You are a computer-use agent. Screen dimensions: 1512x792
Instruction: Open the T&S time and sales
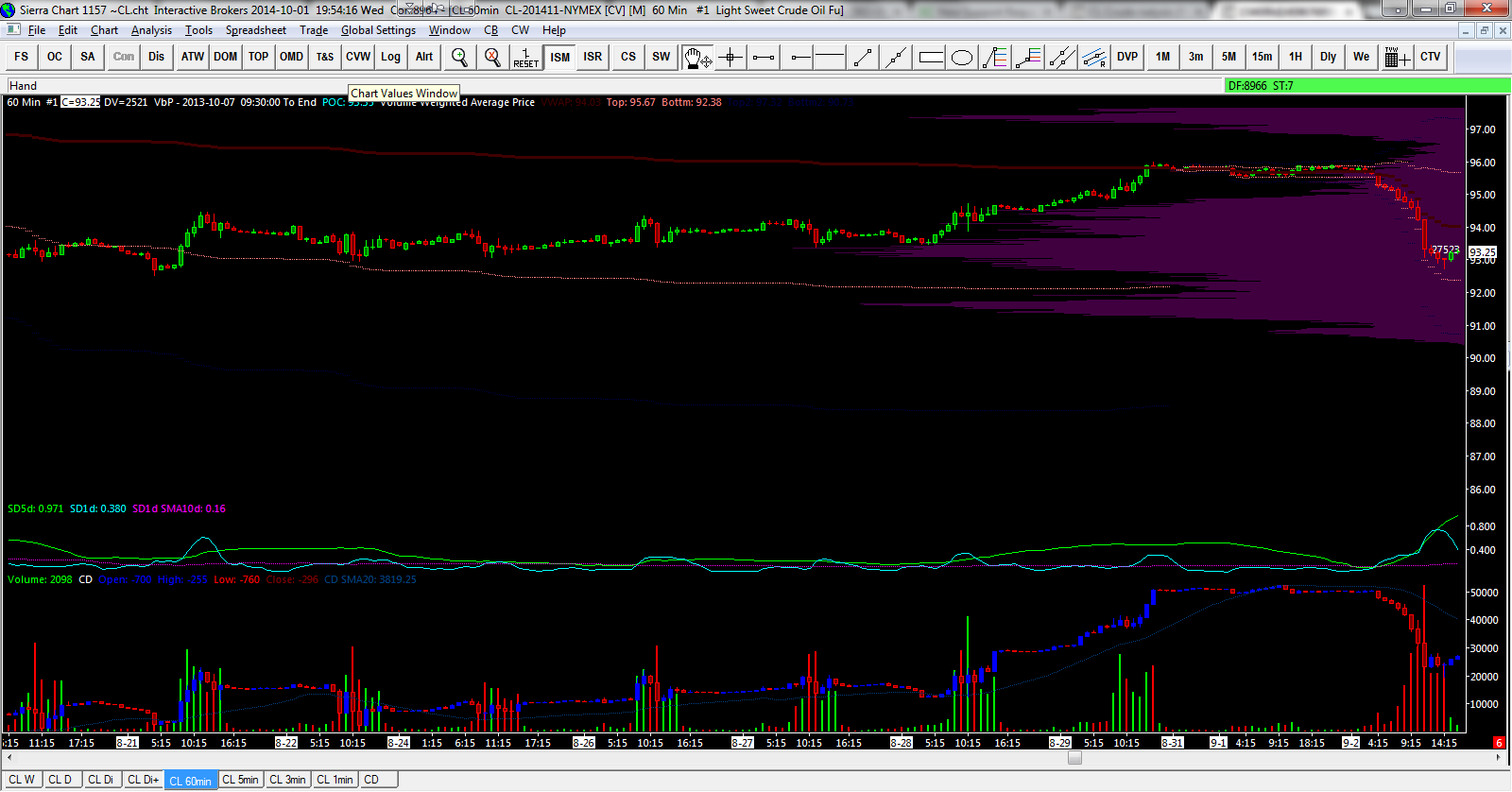coord(325,57)
